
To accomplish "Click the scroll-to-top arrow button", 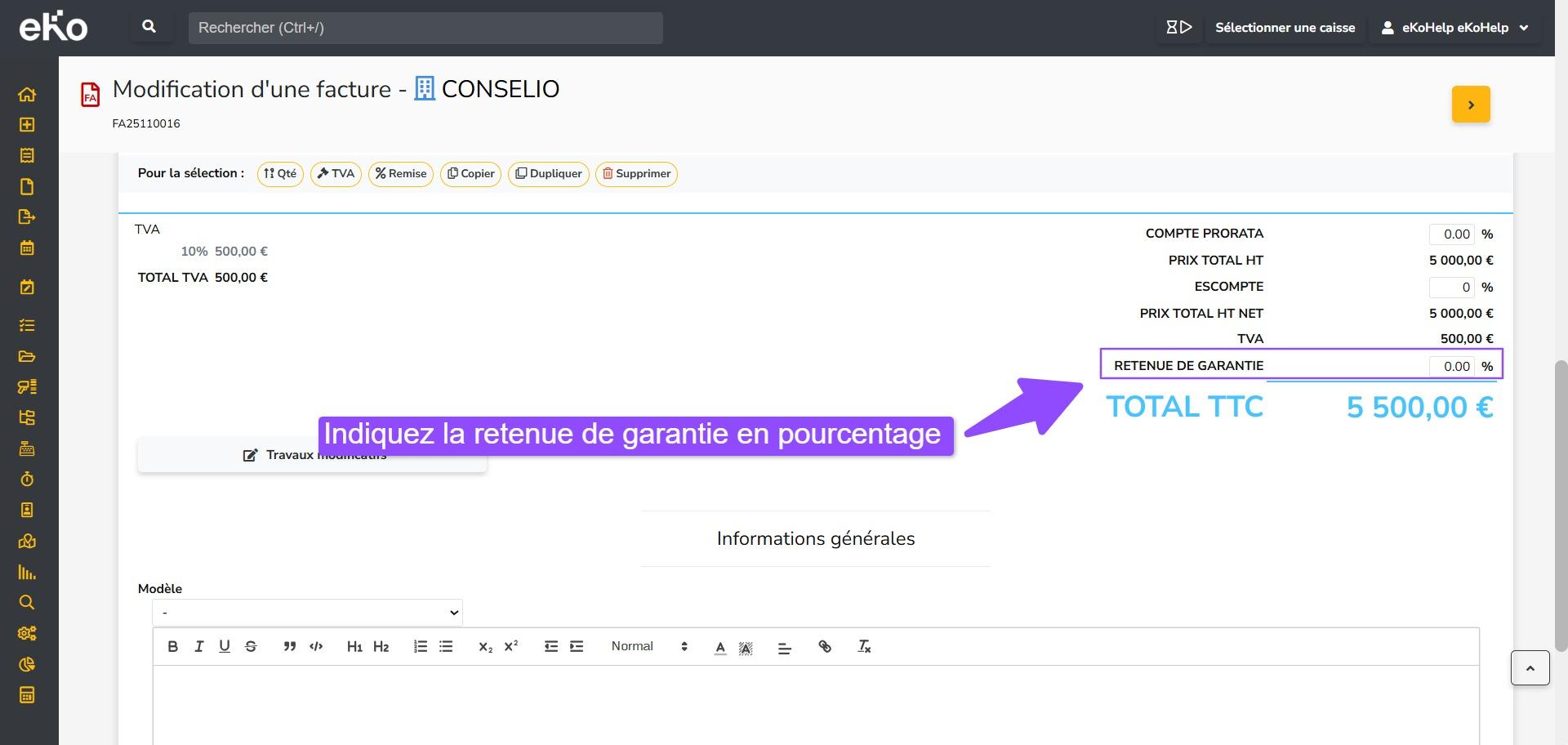I will pyautogui.click(x=1530, y=668).
